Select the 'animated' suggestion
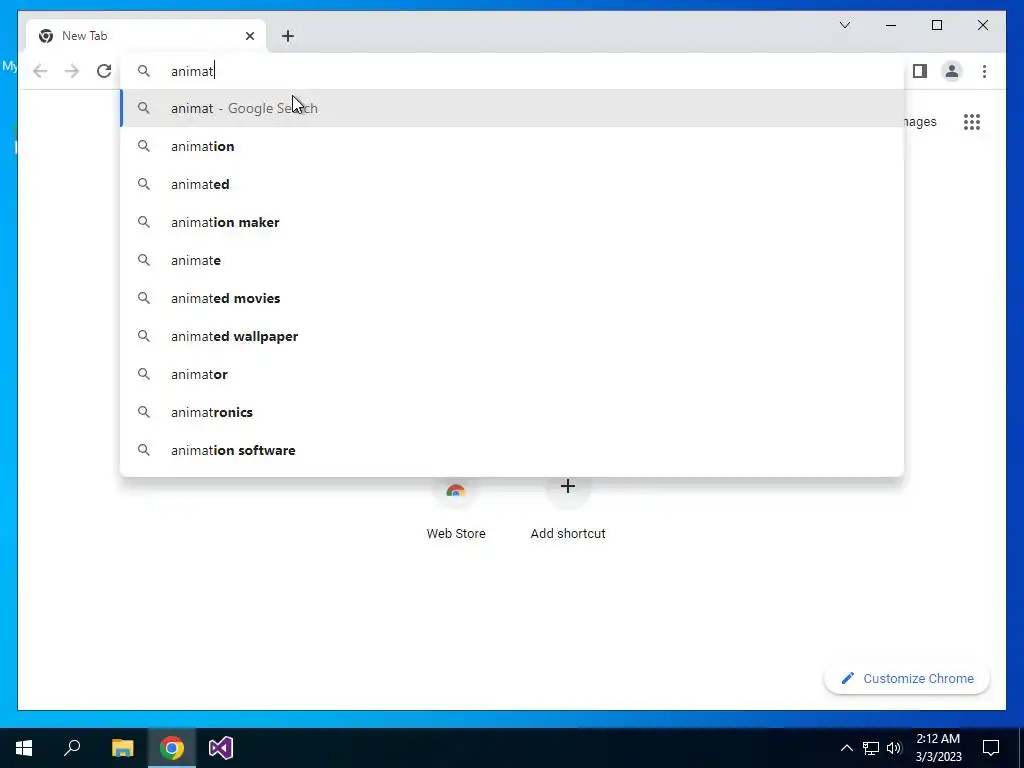The width and height of the screenshot is (1024, 768). click(x=513, y=184)
